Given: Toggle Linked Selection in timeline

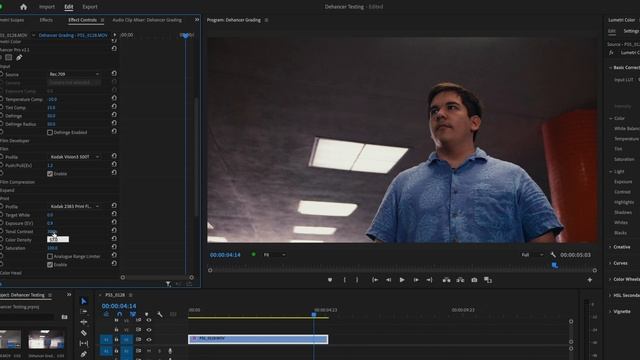Looking at the screenshot, I should click(x=133, y=314).
